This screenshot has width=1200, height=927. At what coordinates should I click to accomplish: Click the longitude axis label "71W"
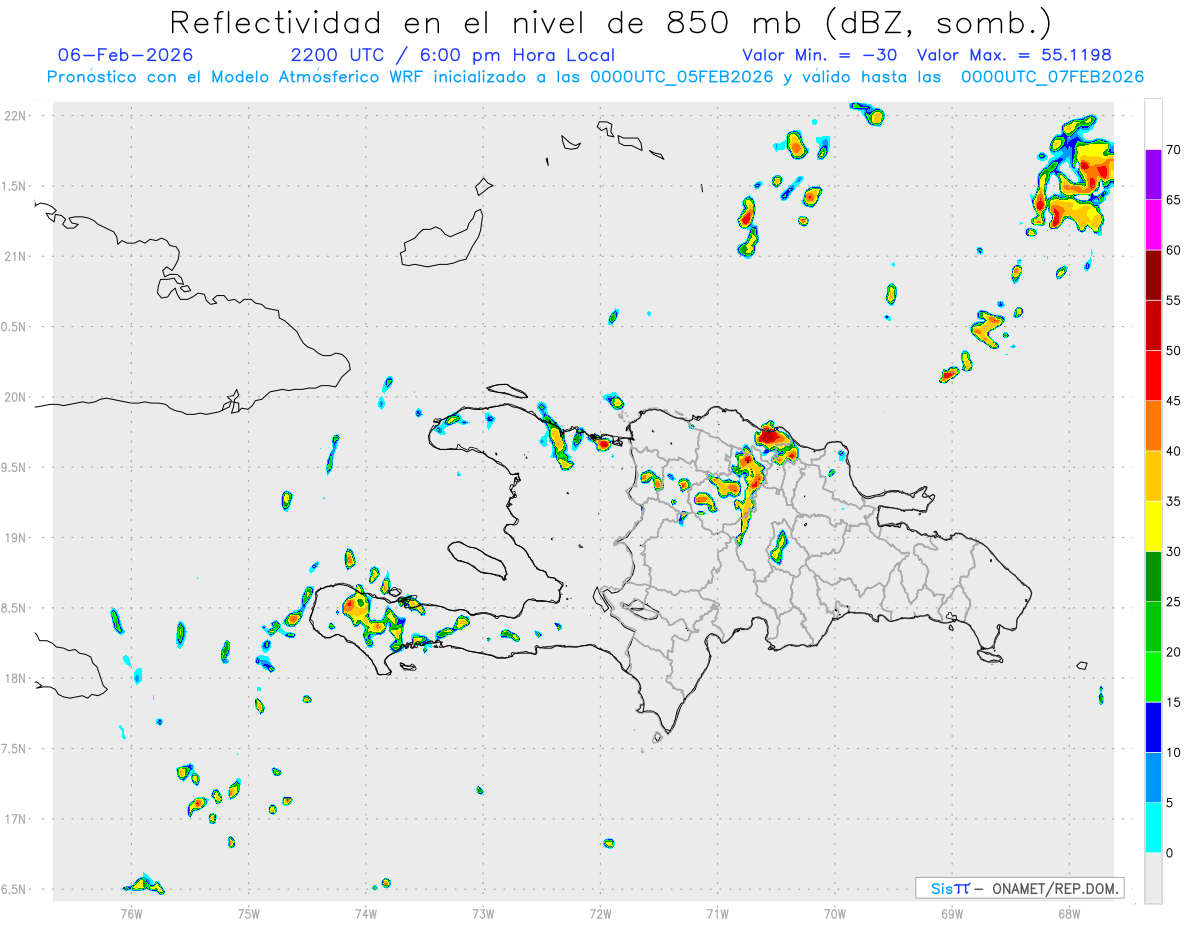tap(717, 913)
